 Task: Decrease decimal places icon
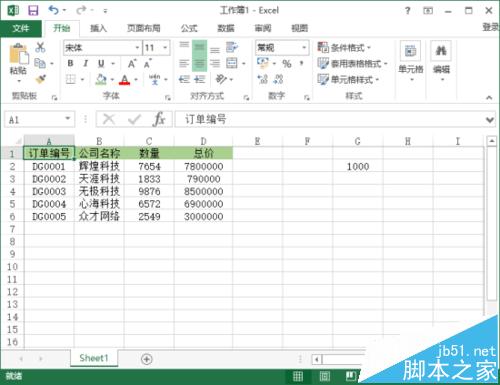[278, 79]
